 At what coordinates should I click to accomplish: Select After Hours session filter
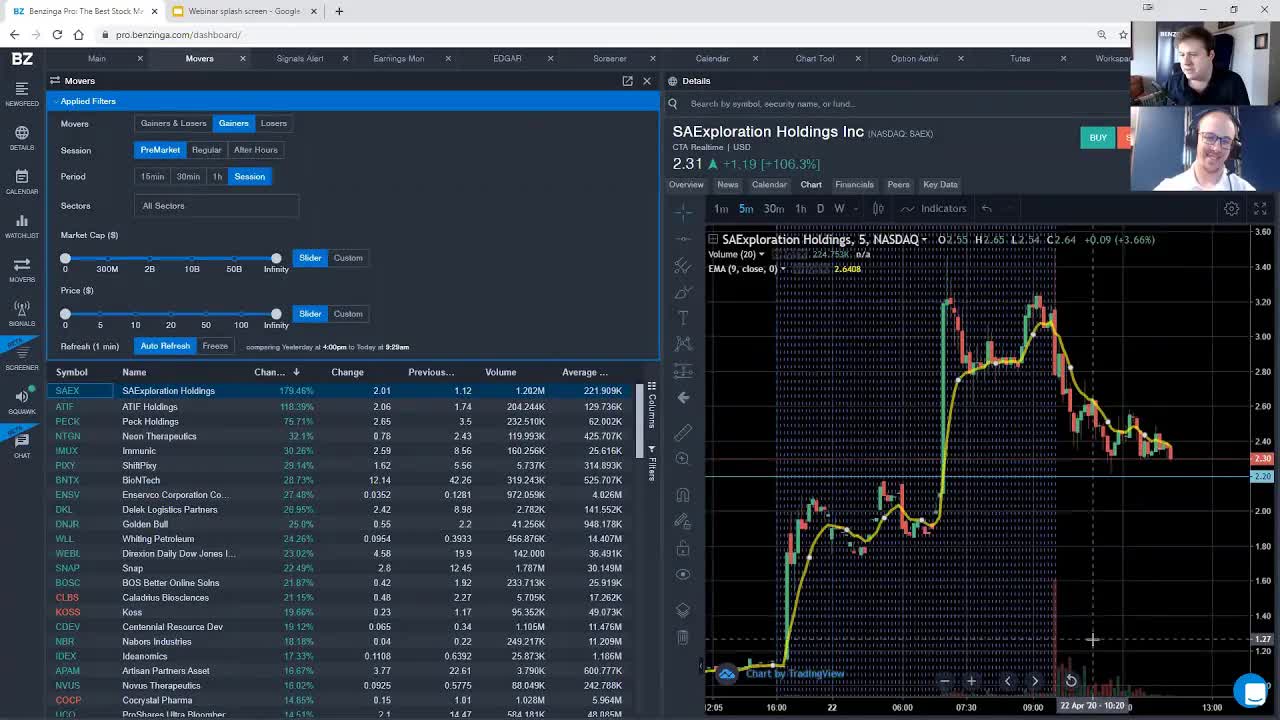click(x=255, y=150)
